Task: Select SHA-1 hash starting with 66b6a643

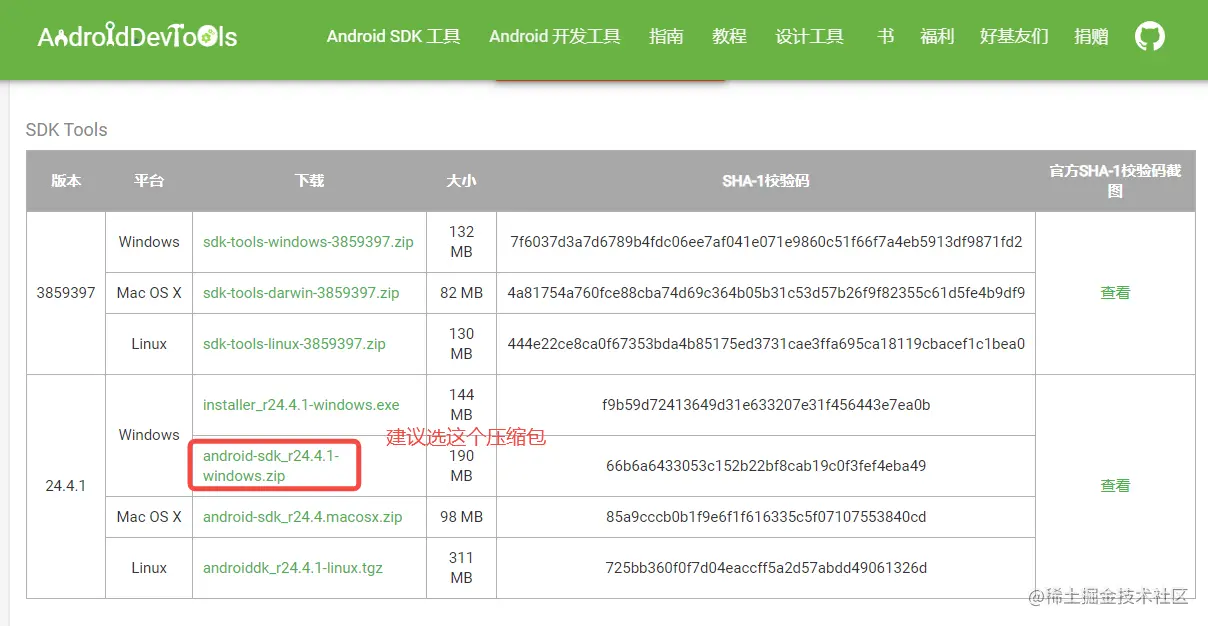Action: [x=766, y=466]
